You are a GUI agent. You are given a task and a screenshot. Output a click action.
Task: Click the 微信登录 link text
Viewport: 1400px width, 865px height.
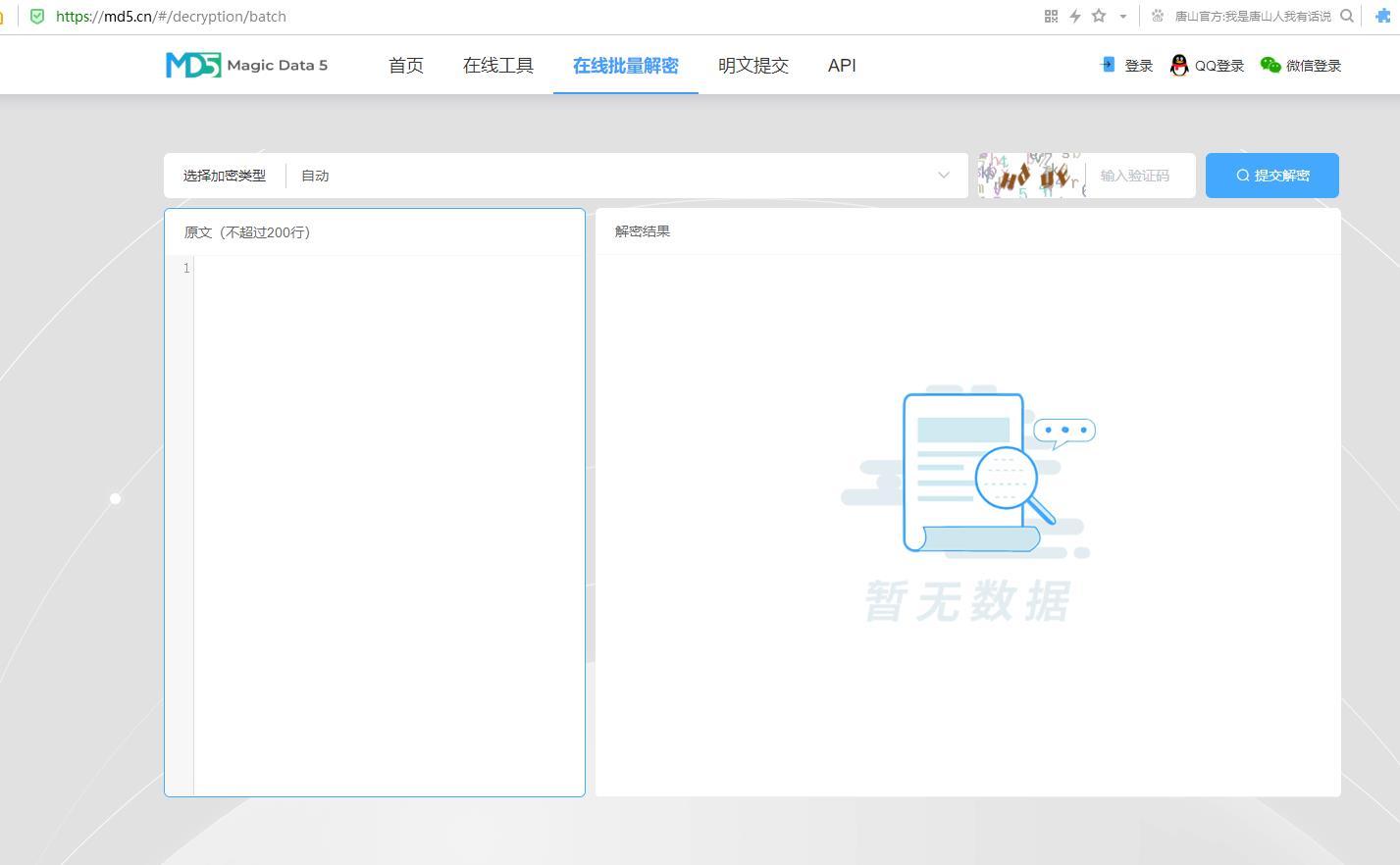tap(1314, 66)
